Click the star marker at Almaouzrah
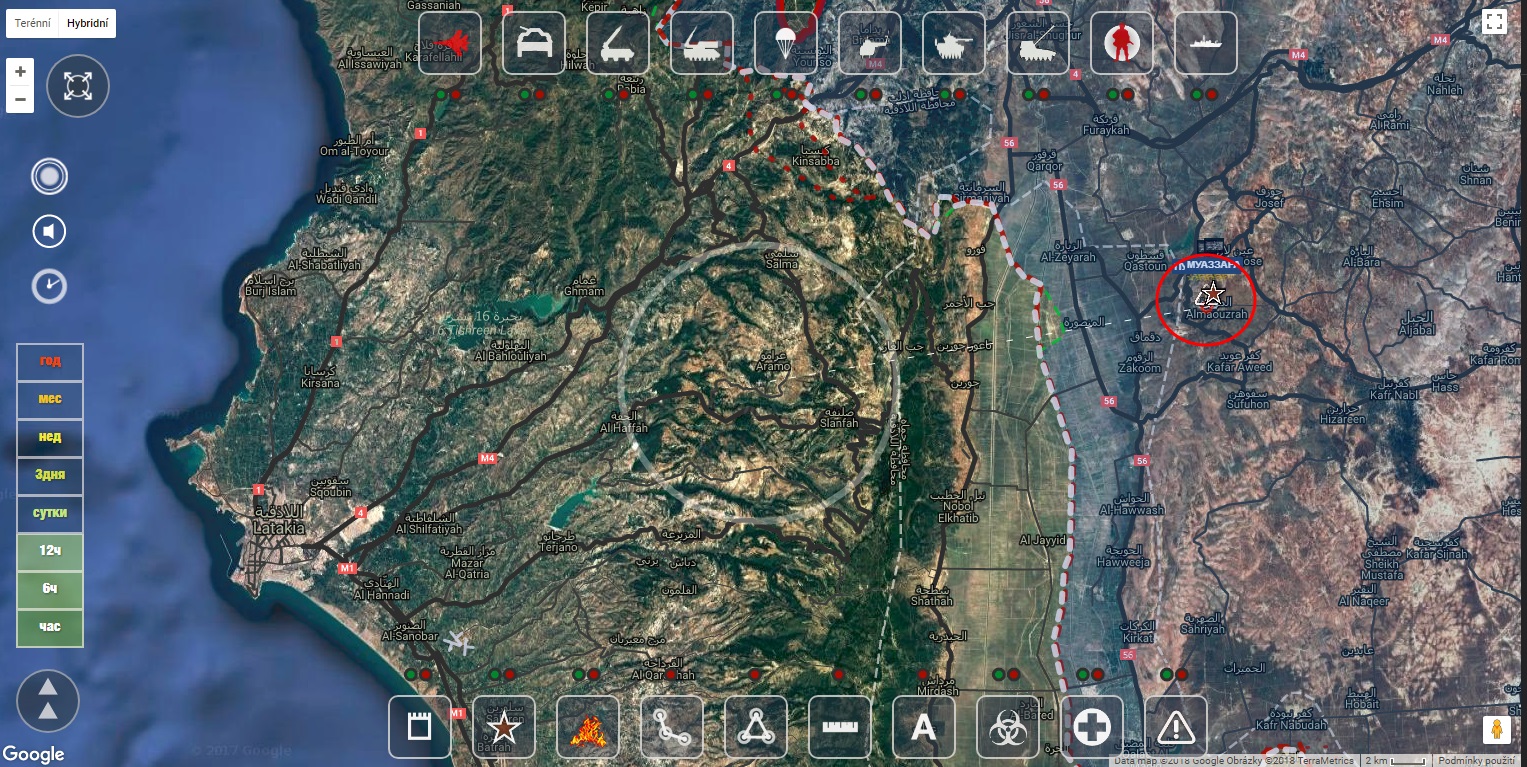 [x=1212, y=294]
